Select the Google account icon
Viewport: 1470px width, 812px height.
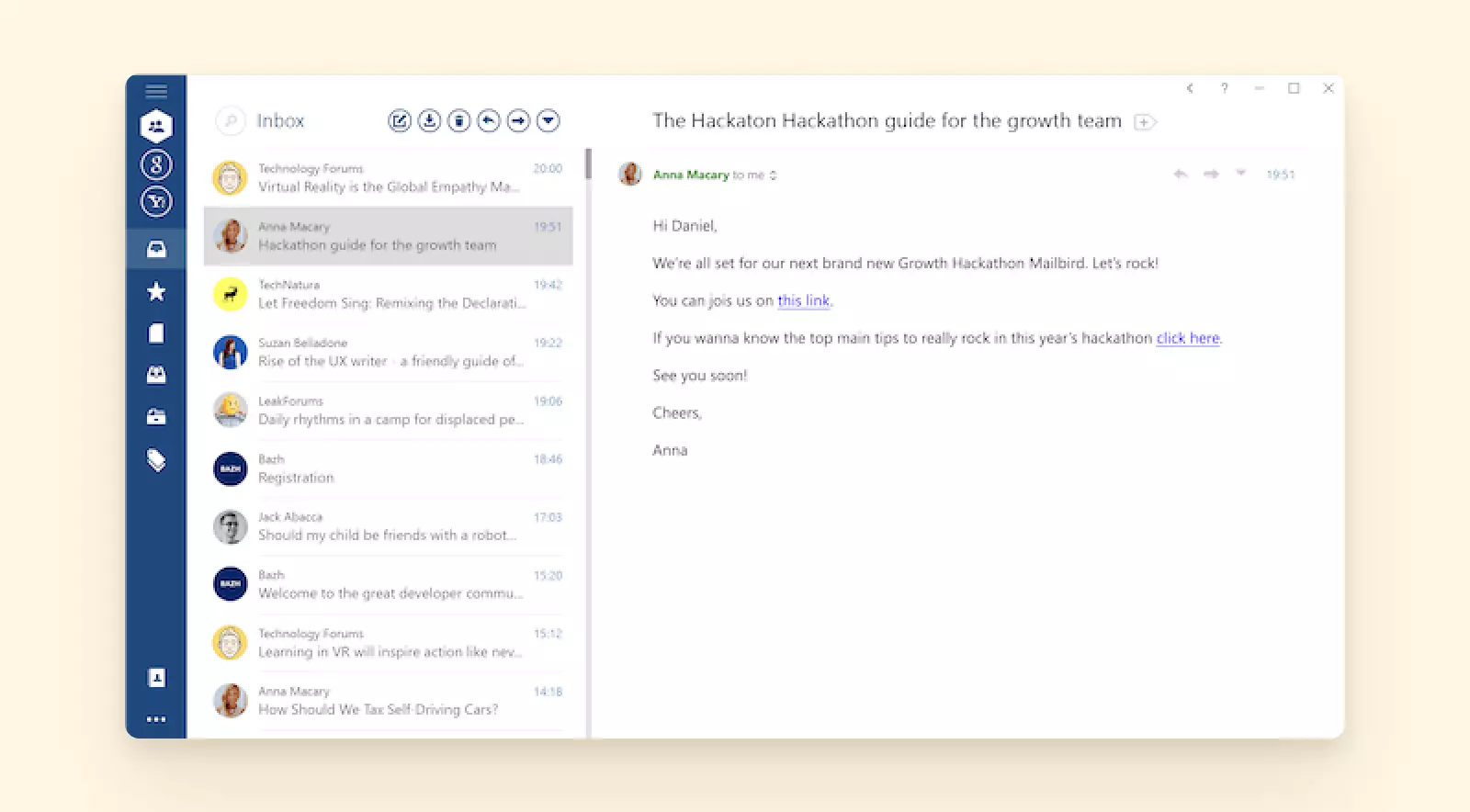[x=156, y=164]
